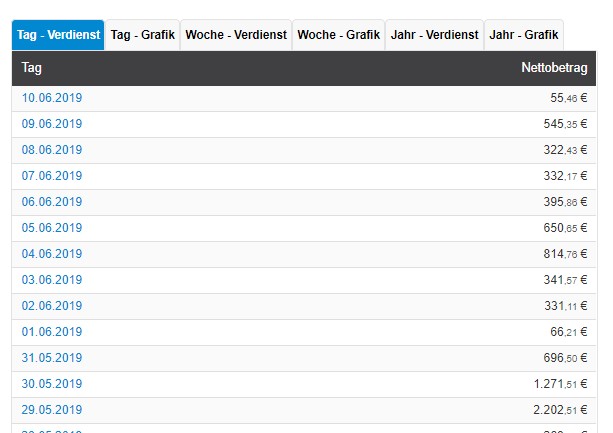
Task: Select the Woche - Grafik tab
Action: coord(339,35)
